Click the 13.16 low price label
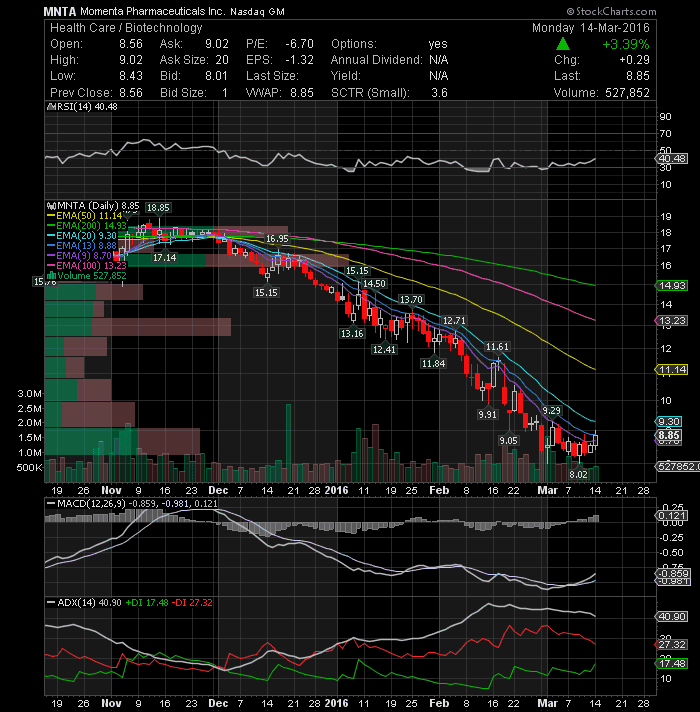 tap(352, 334)
